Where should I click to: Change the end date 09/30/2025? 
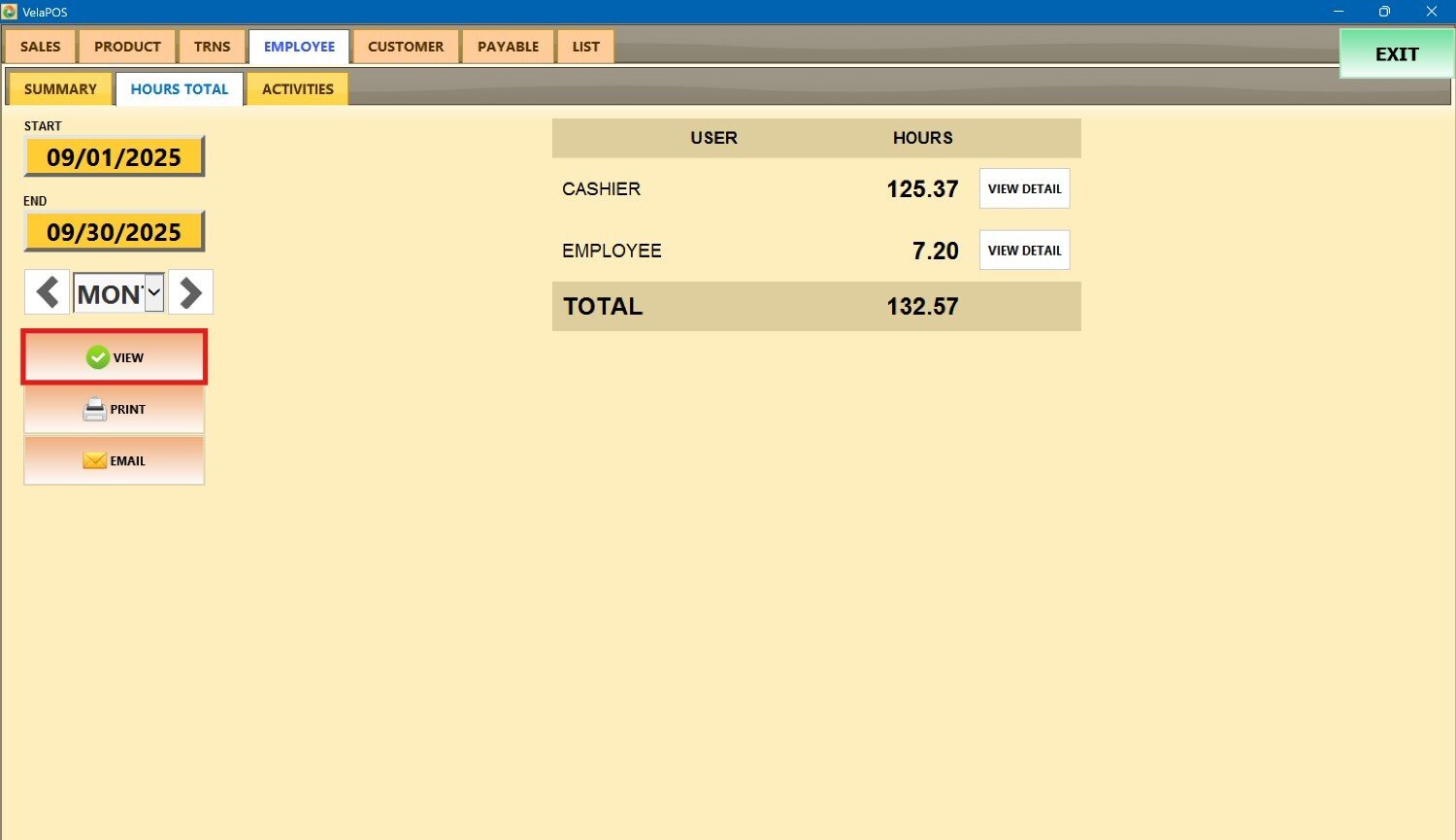coord(115,232)
